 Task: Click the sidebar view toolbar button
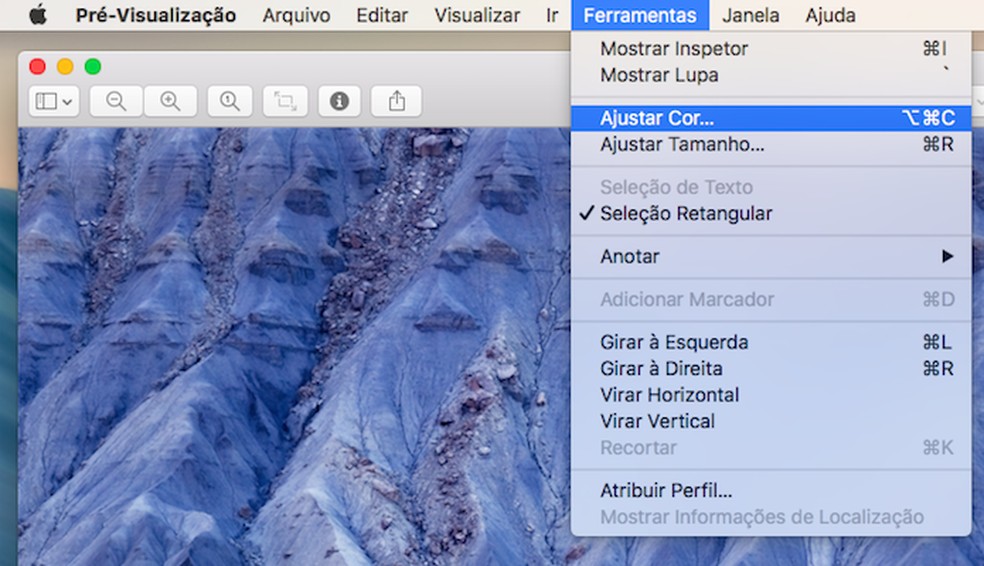point(54,101)
